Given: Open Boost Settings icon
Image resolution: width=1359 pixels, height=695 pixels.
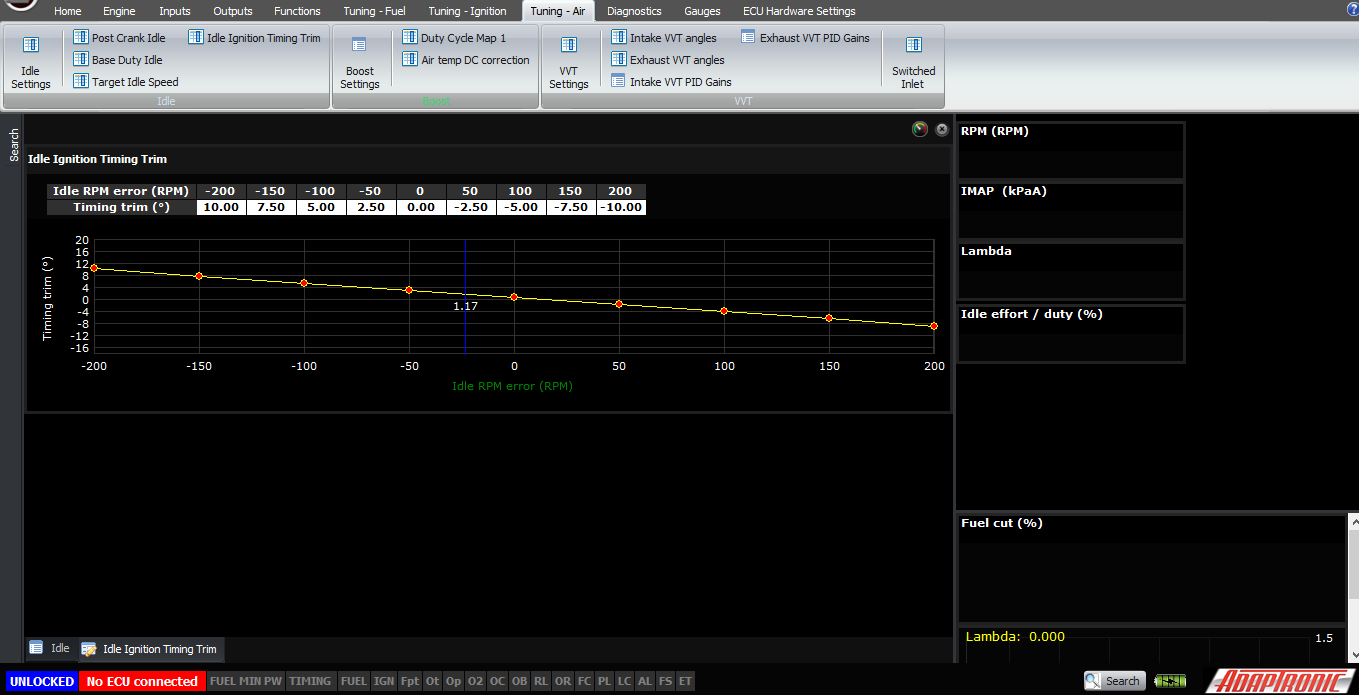Looking at the screenshot, I should [359, 62].
